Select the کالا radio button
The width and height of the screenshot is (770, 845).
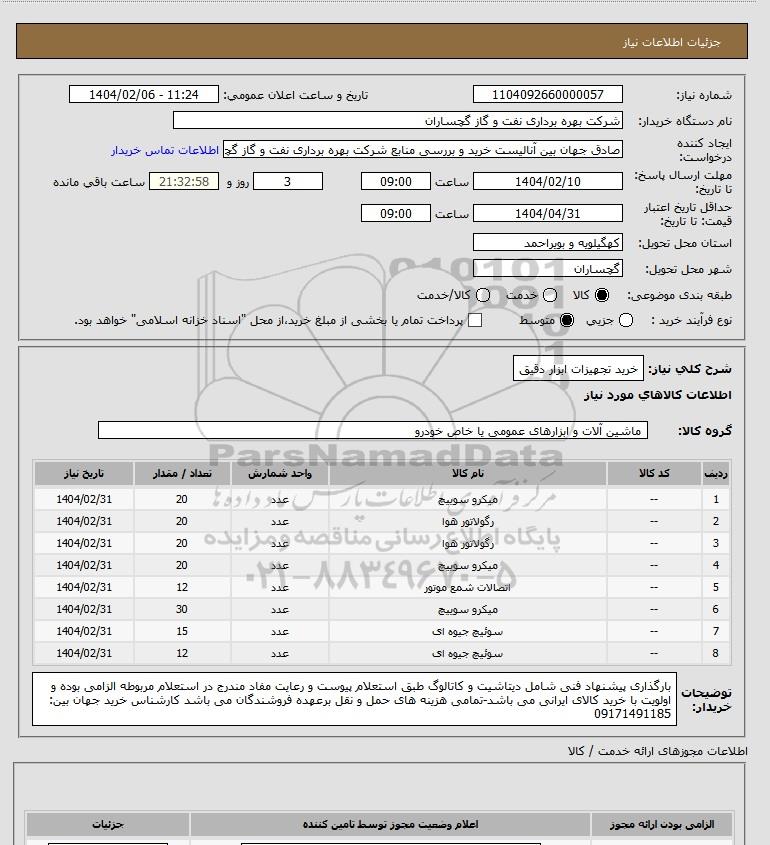coord(601,295)
